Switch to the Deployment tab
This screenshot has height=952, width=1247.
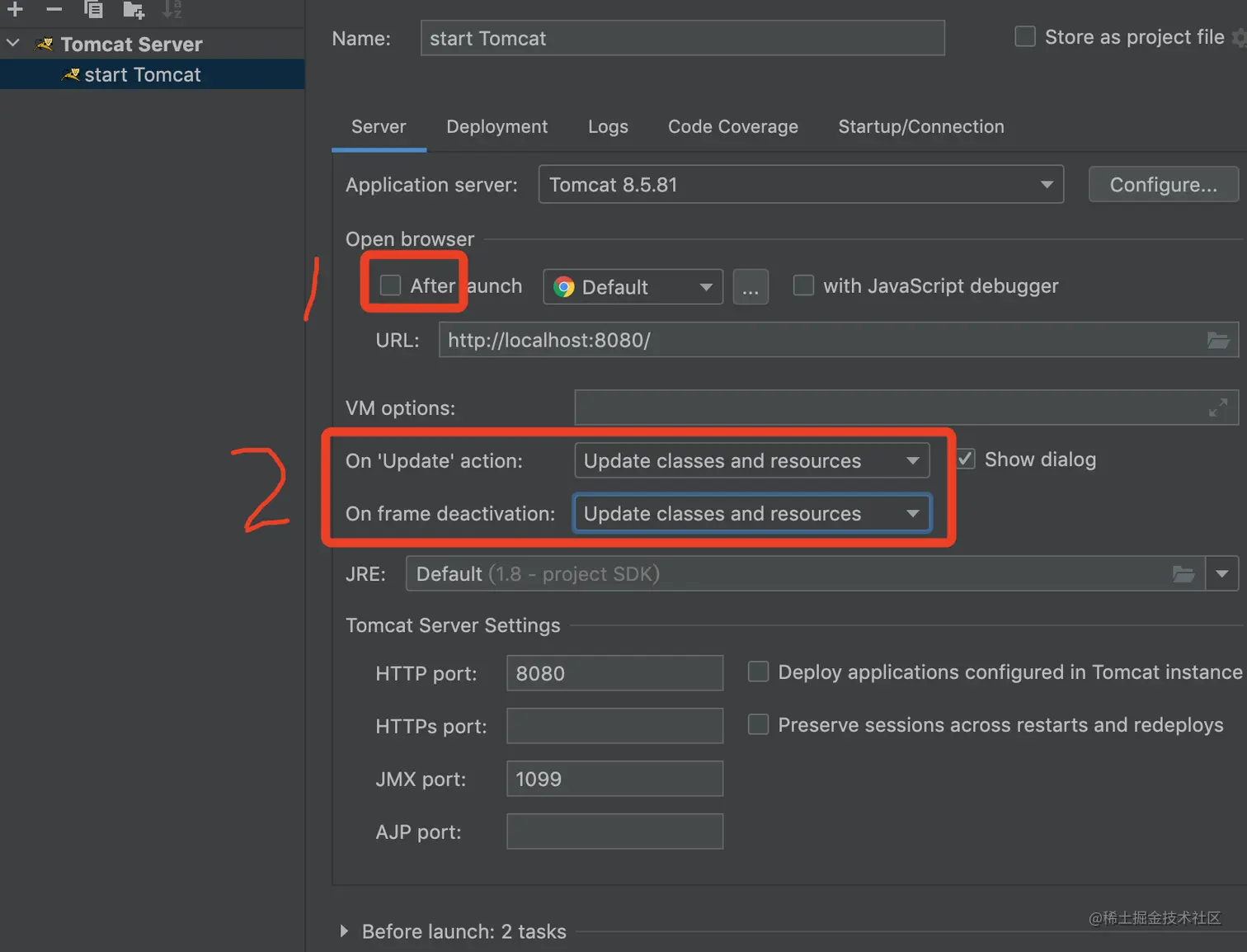[x=496, y=127]
